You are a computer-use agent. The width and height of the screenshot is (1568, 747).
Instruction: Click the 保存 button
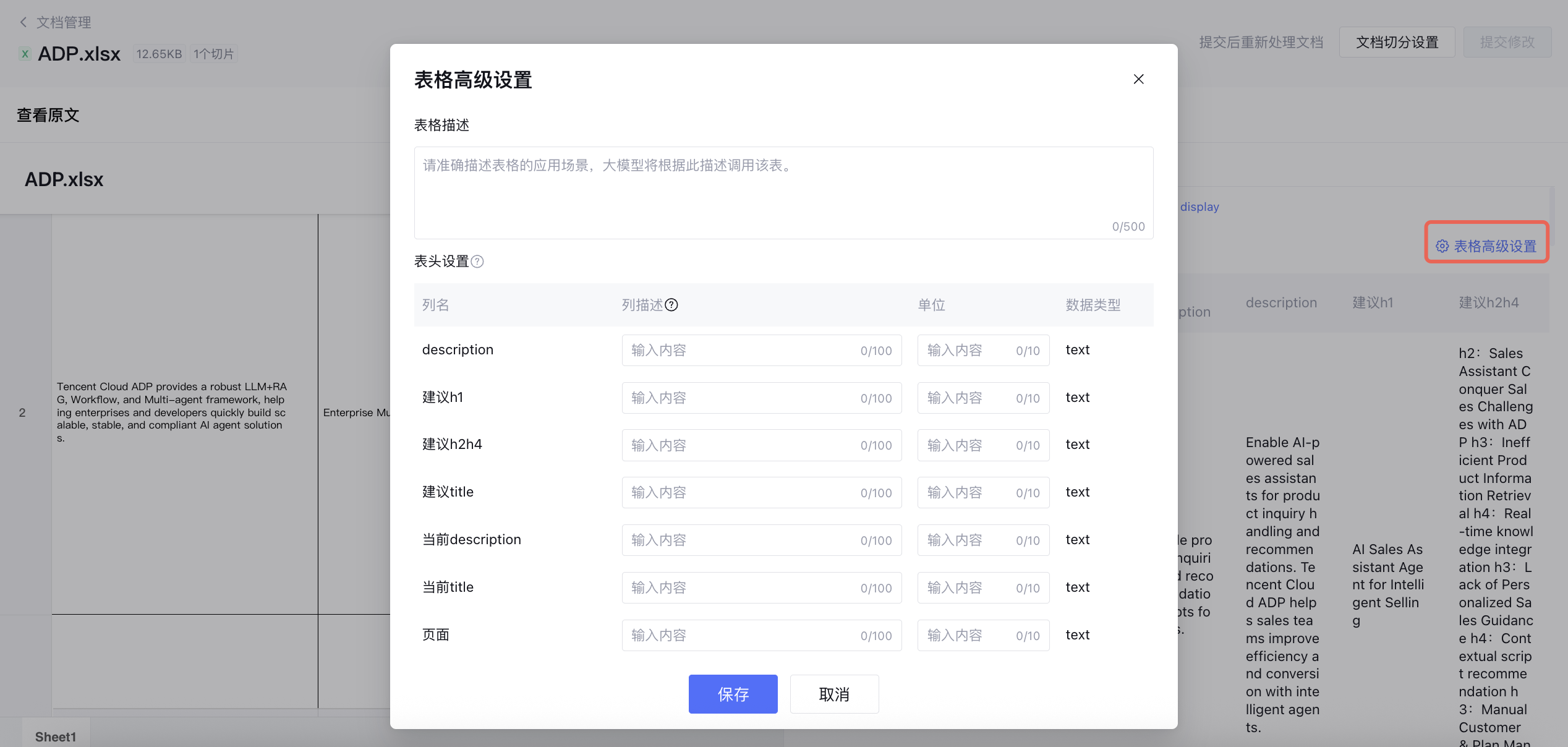coord(733,694)
